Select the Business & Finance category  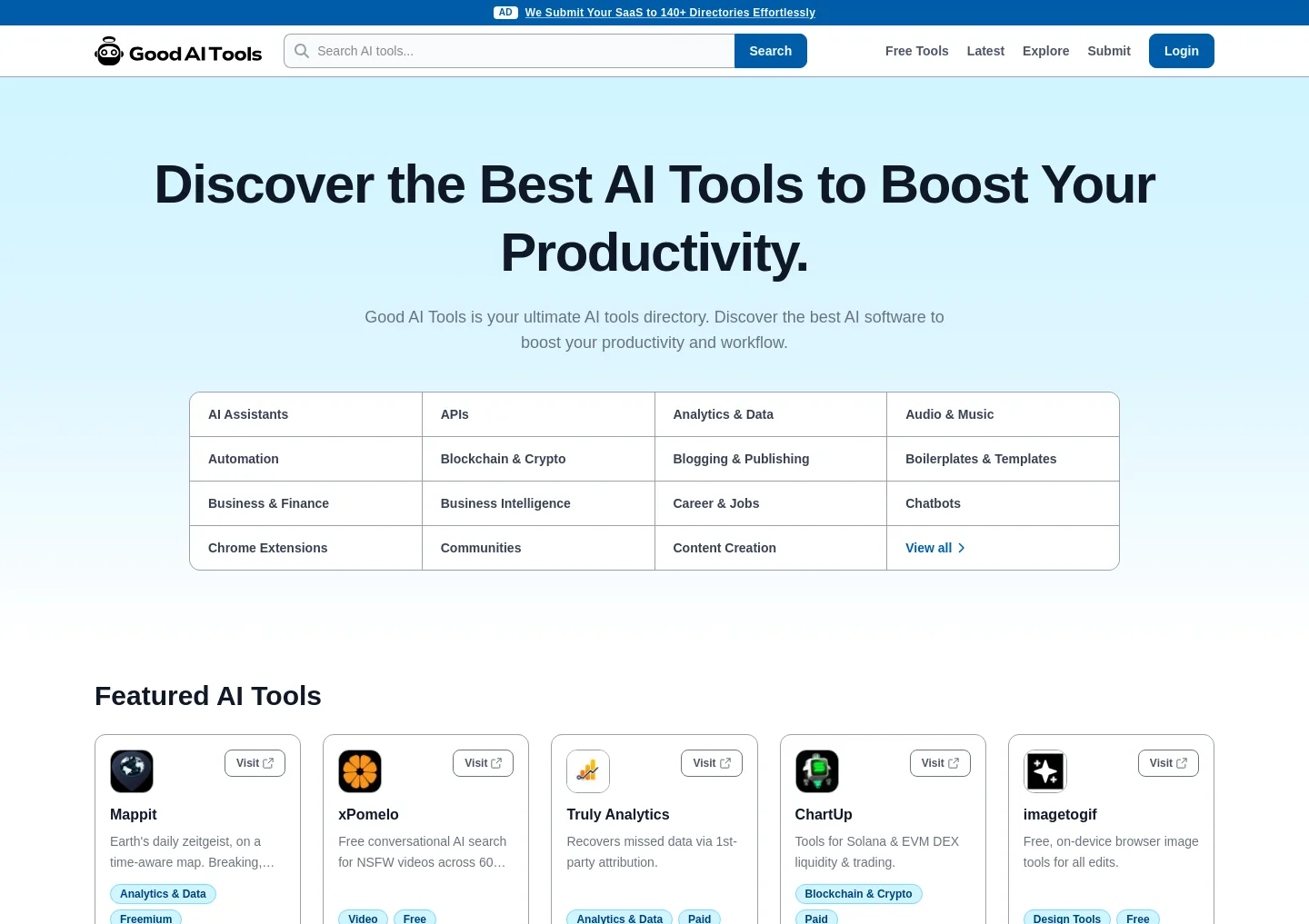305,503
